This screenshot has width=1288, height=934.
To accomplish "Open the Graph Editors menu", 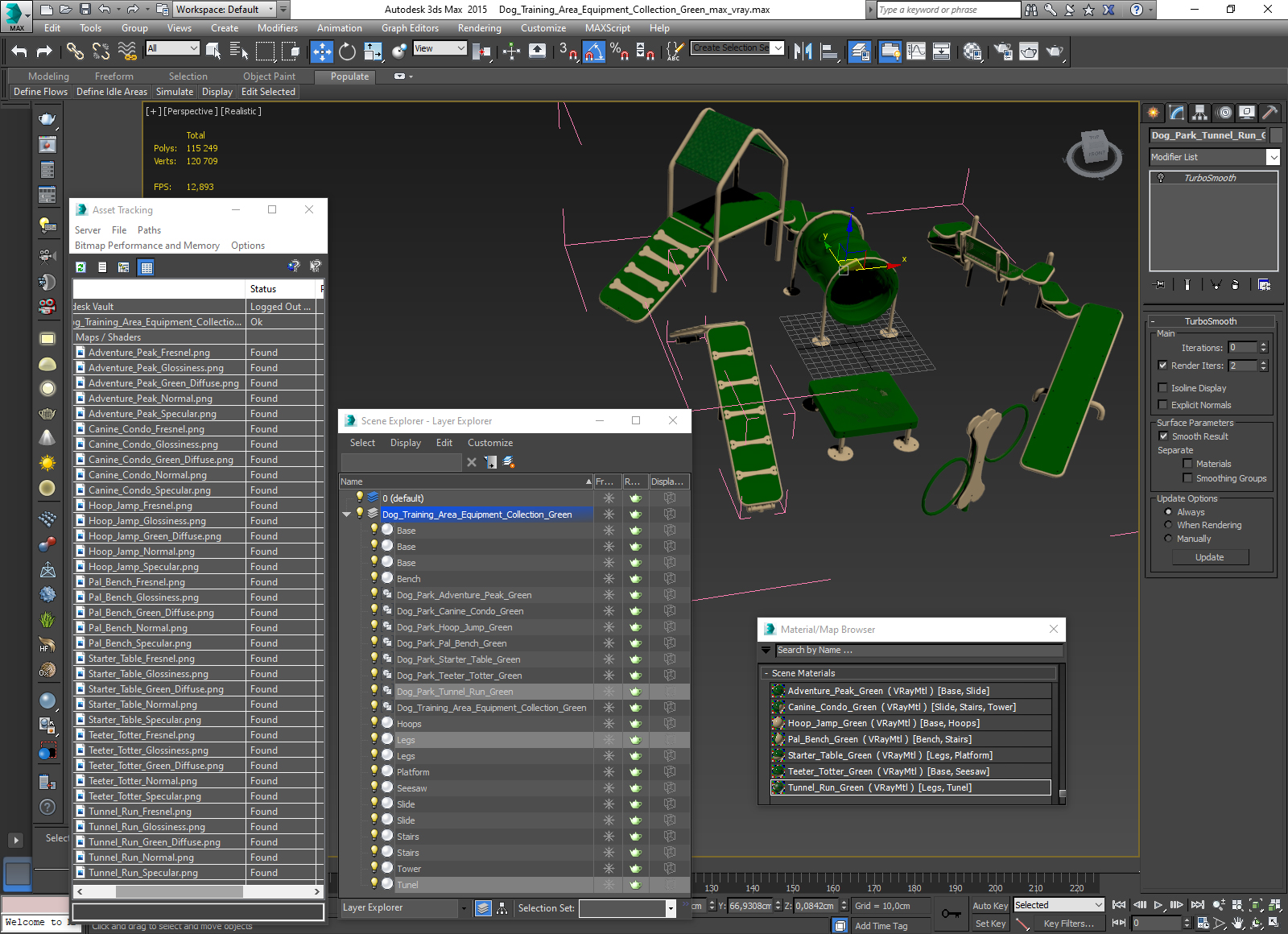I will 410,28.
